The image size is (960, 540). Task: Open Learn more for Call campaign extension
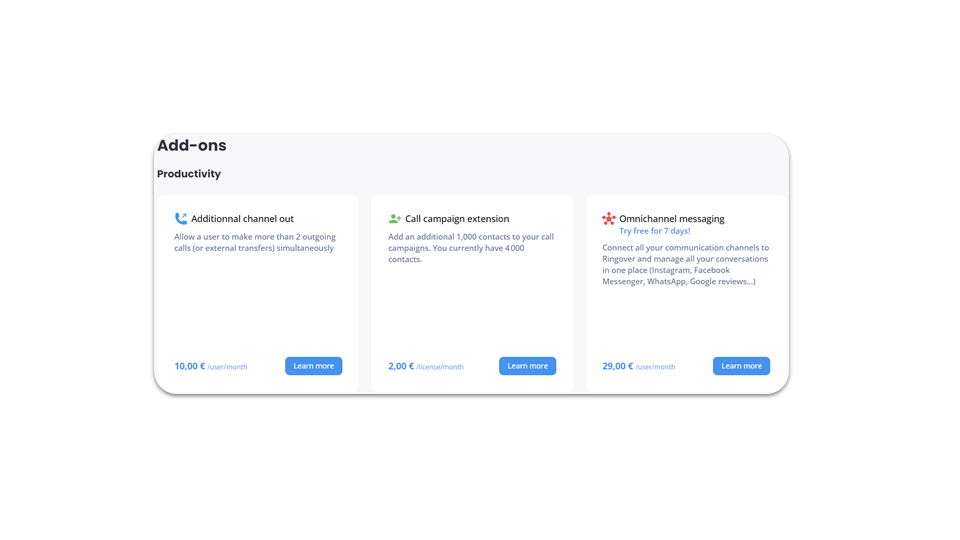click(x=528, y=366)
